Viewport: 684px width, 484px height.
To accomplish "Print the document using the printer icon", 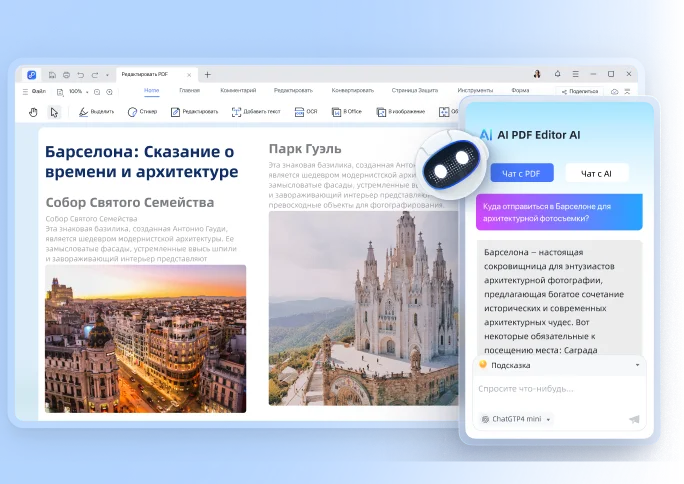I will pos(66,75).
